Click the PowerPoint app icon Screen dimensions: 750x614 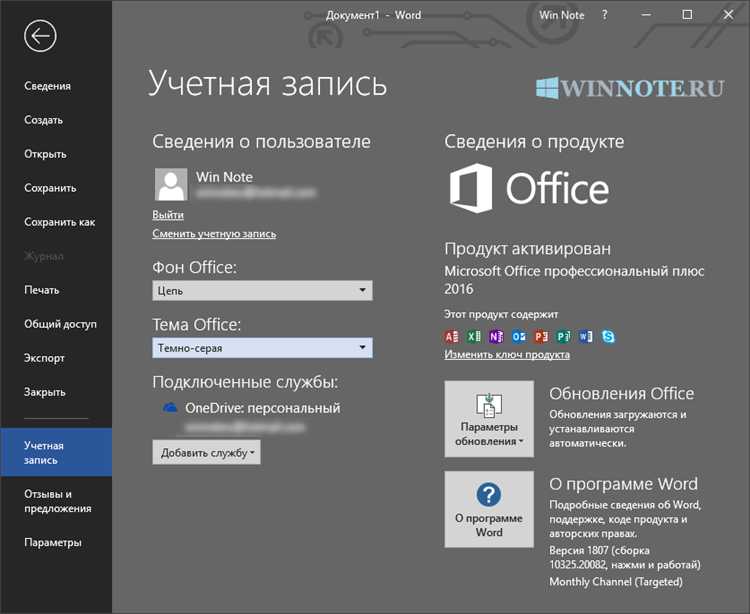click(x=541, y=337)
